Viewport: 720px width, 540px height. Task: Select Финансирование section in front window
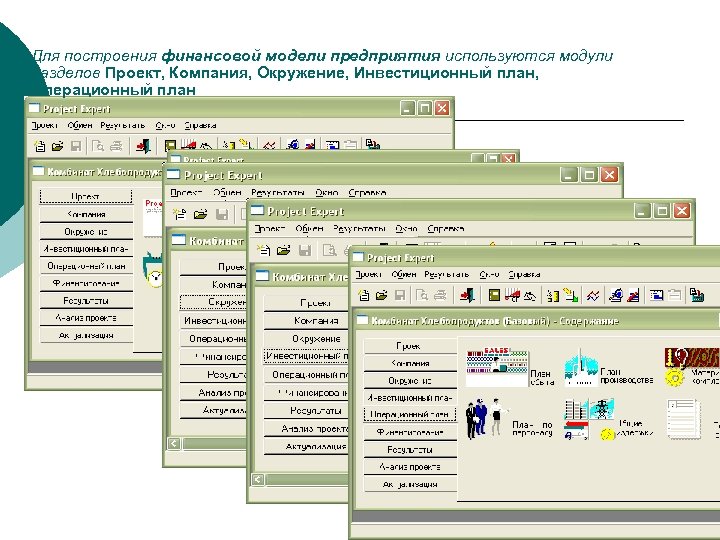point(410,432)
